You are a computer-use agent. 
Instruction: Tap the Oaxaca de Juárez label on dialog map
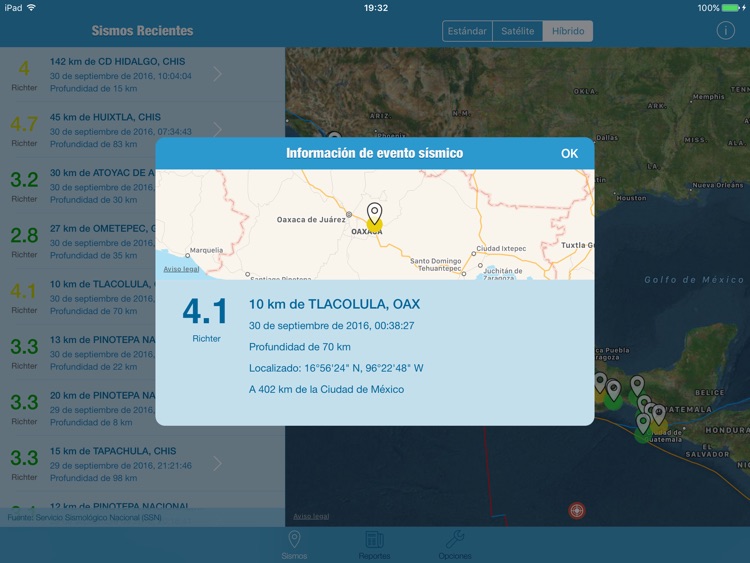point(311,220)
